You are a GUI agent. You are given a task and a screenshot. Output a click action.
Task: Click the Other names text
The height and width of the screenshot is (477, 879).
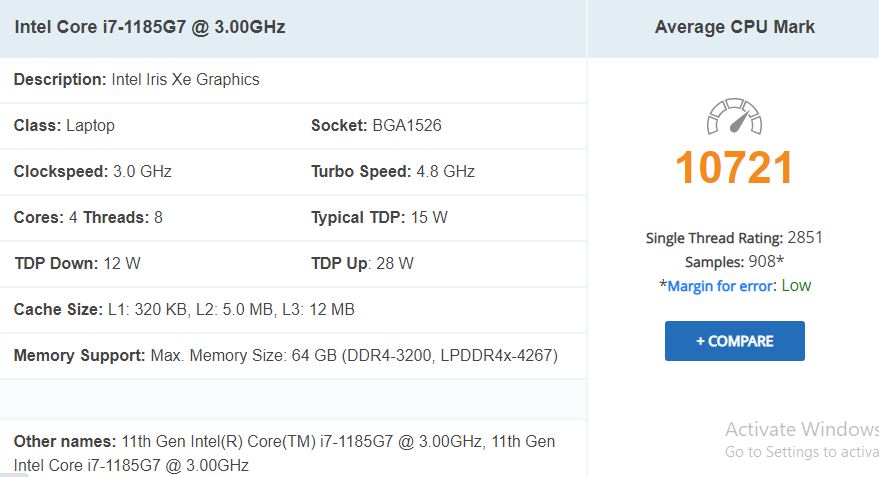[284, 453]
